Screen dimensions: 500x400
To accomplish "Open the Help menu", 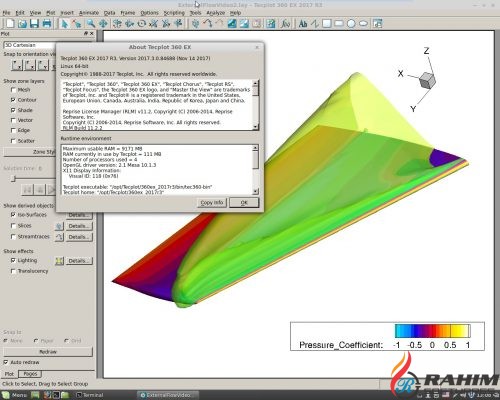I will (x=235, y=13).
